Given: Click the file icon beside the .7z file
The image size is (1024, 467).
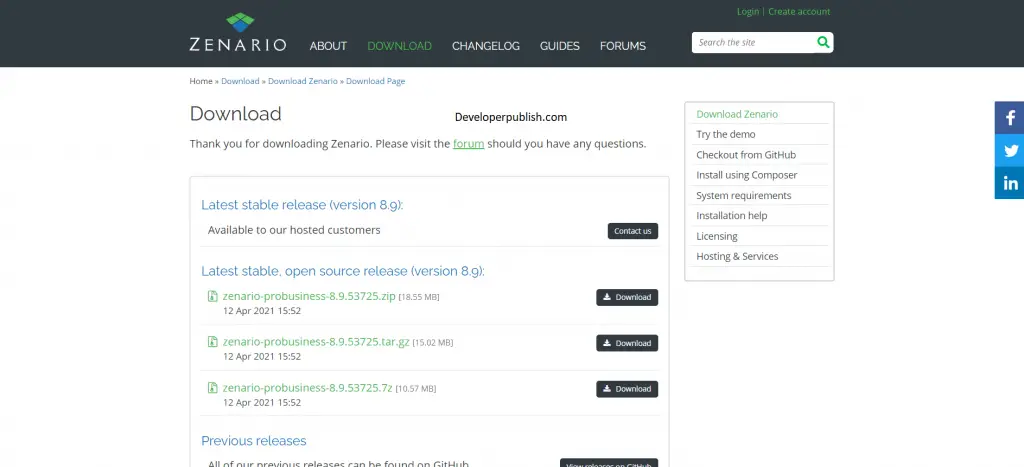Looking at the screenshot, I should pyautogui.click(x=212, y=387).
